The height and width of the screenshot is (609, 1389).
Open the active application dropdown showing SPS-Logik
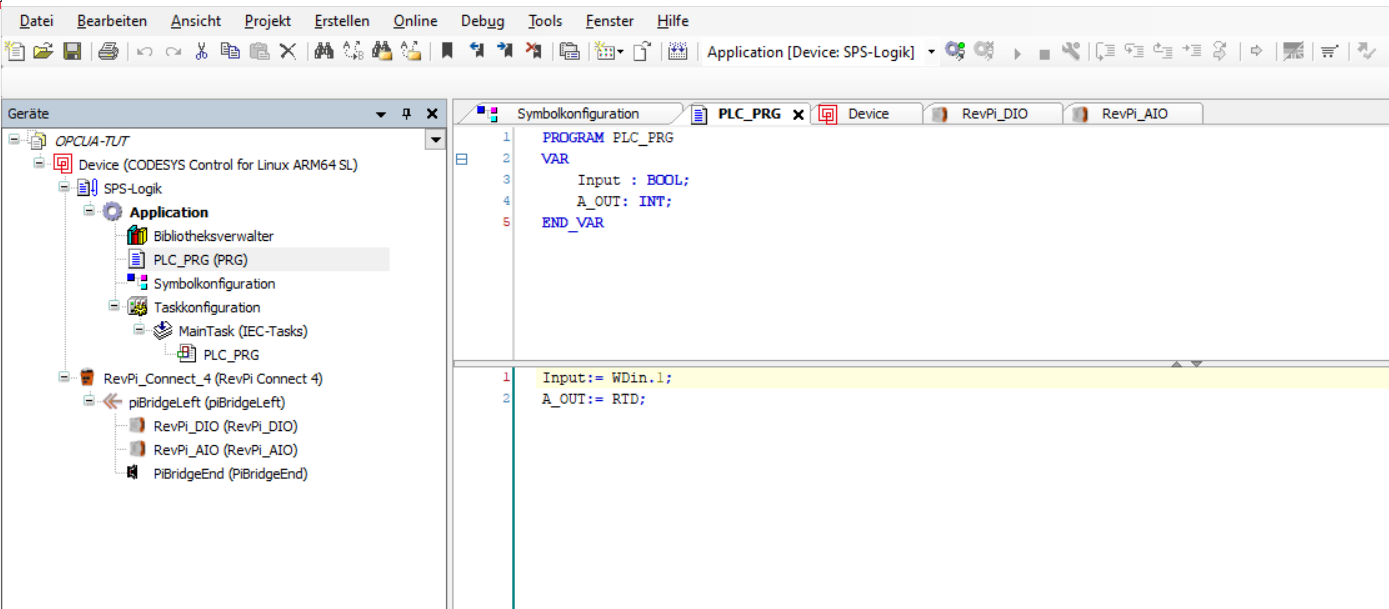click(x=931, y=51)
